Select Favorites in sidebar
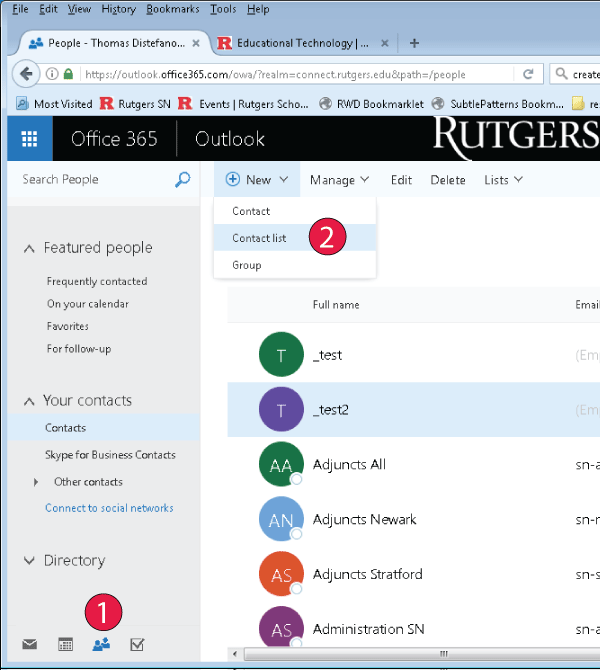This screenshot has width=600, height=670. coord(68,326)
